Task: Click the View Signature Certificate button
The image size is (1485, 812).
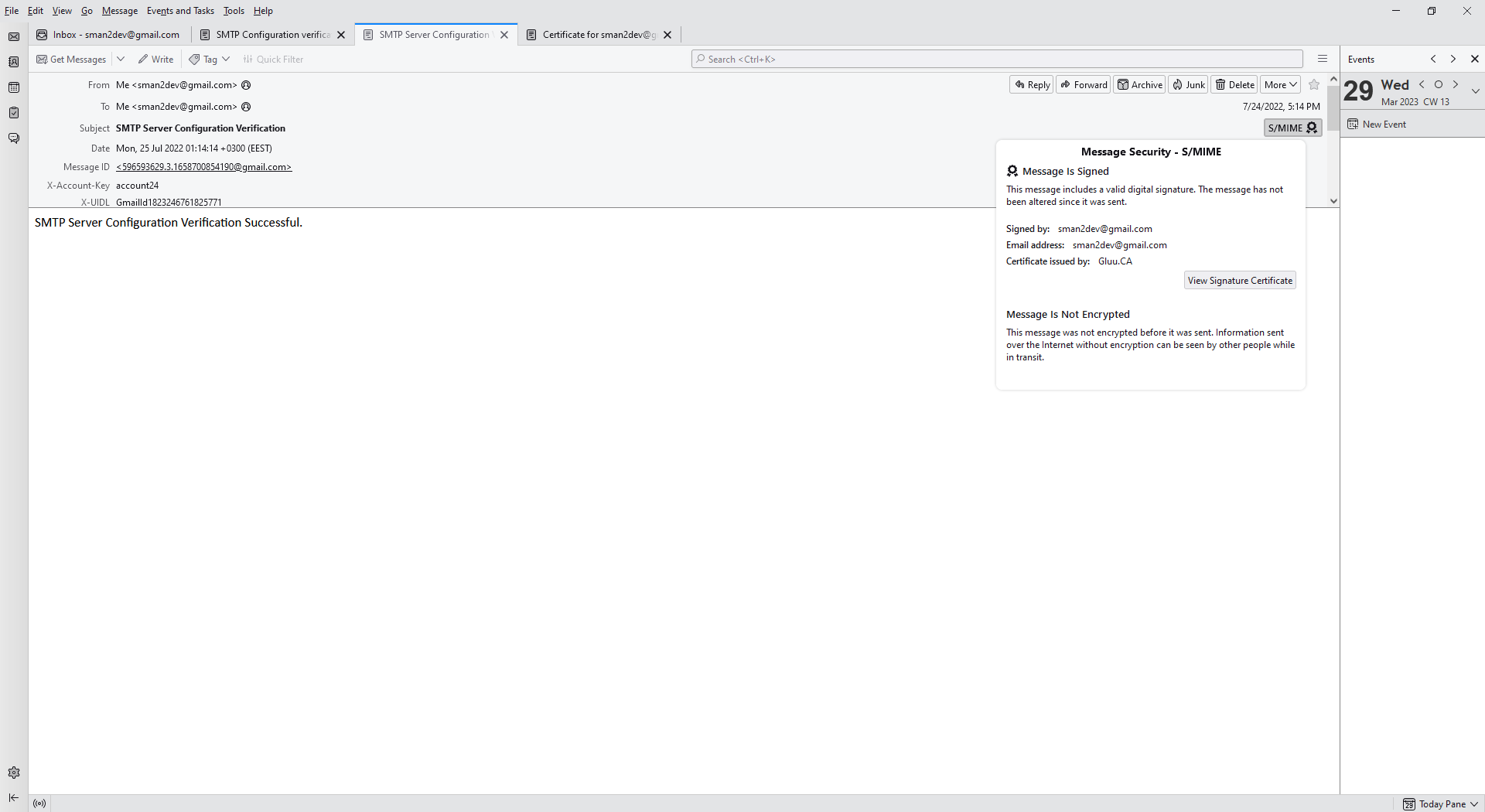Action: pos(1239,280)
